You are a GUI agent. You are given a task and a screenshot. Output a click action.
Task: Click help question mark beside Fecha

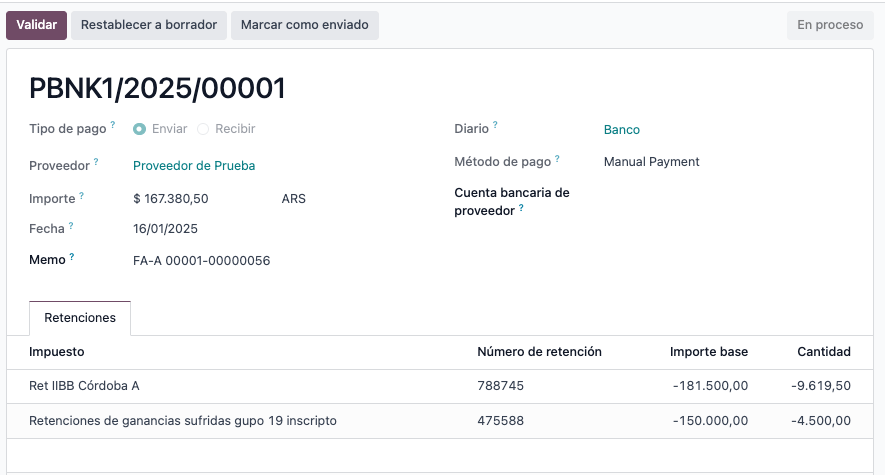pyautogui.click(x=72, y=225)
